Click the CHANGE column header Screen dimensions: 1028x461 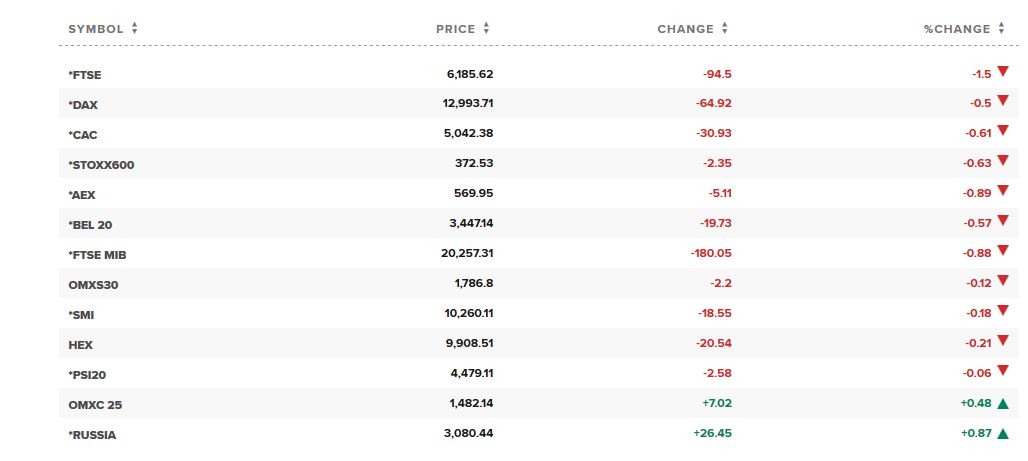click(685, 29)
